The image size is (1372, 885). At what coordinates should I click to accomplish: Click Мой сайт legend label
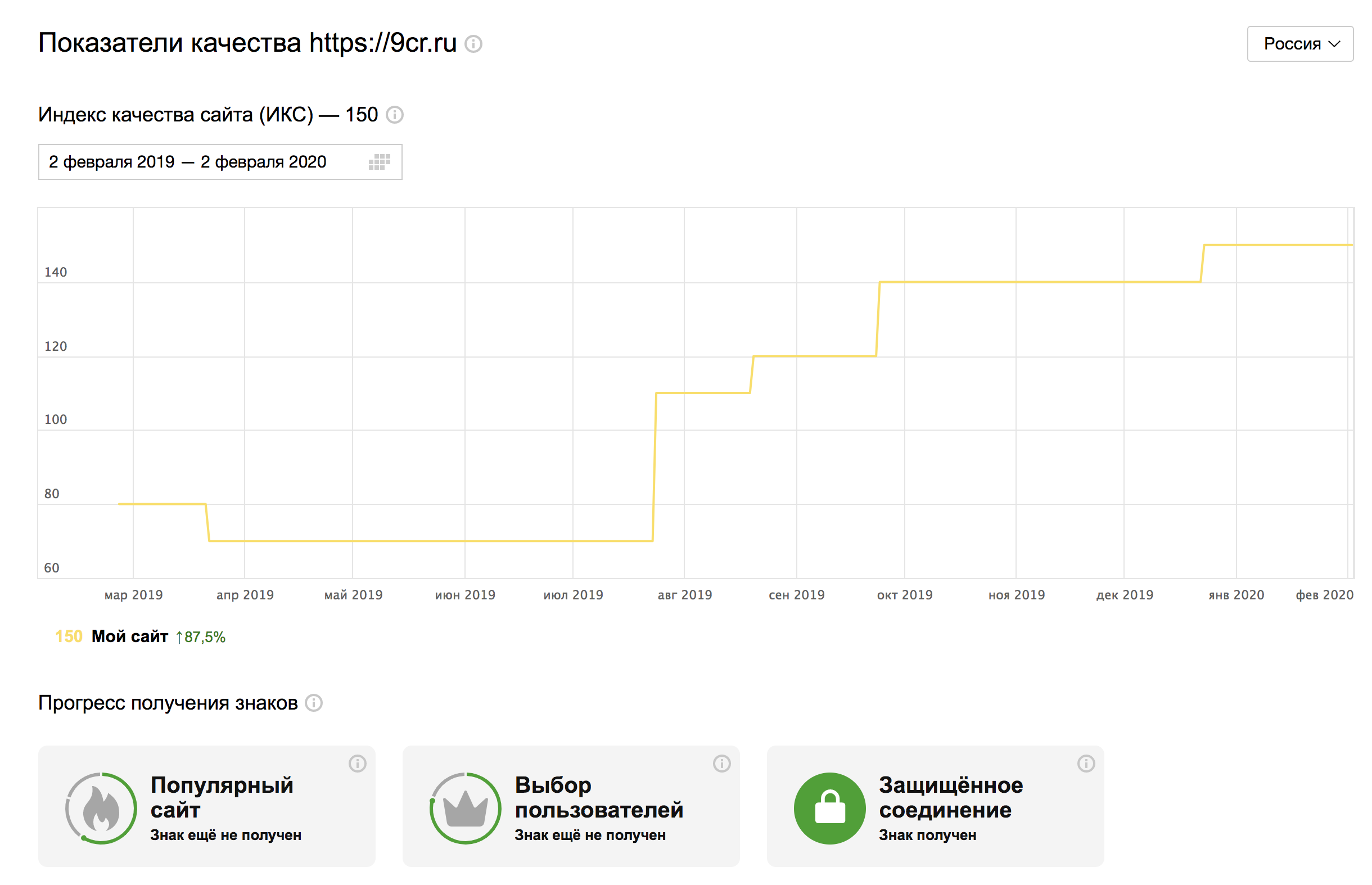coord(130,636)
